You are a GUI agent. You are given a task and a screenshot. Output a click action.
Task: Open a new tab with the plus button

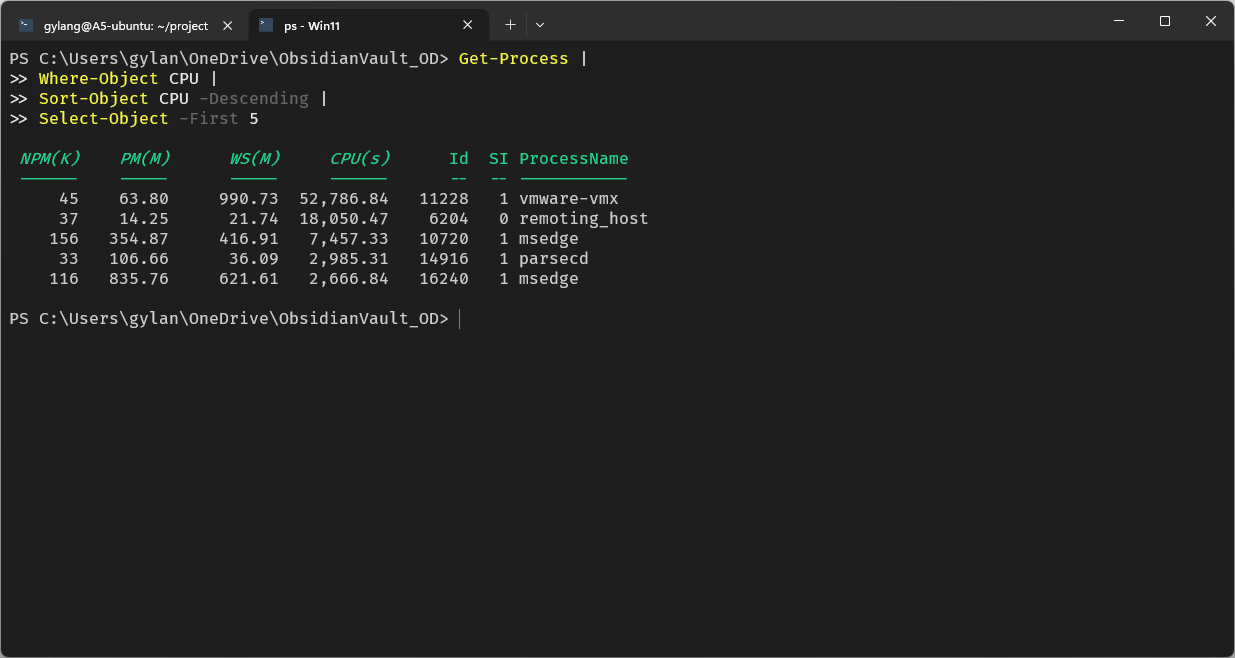(510, 24)
